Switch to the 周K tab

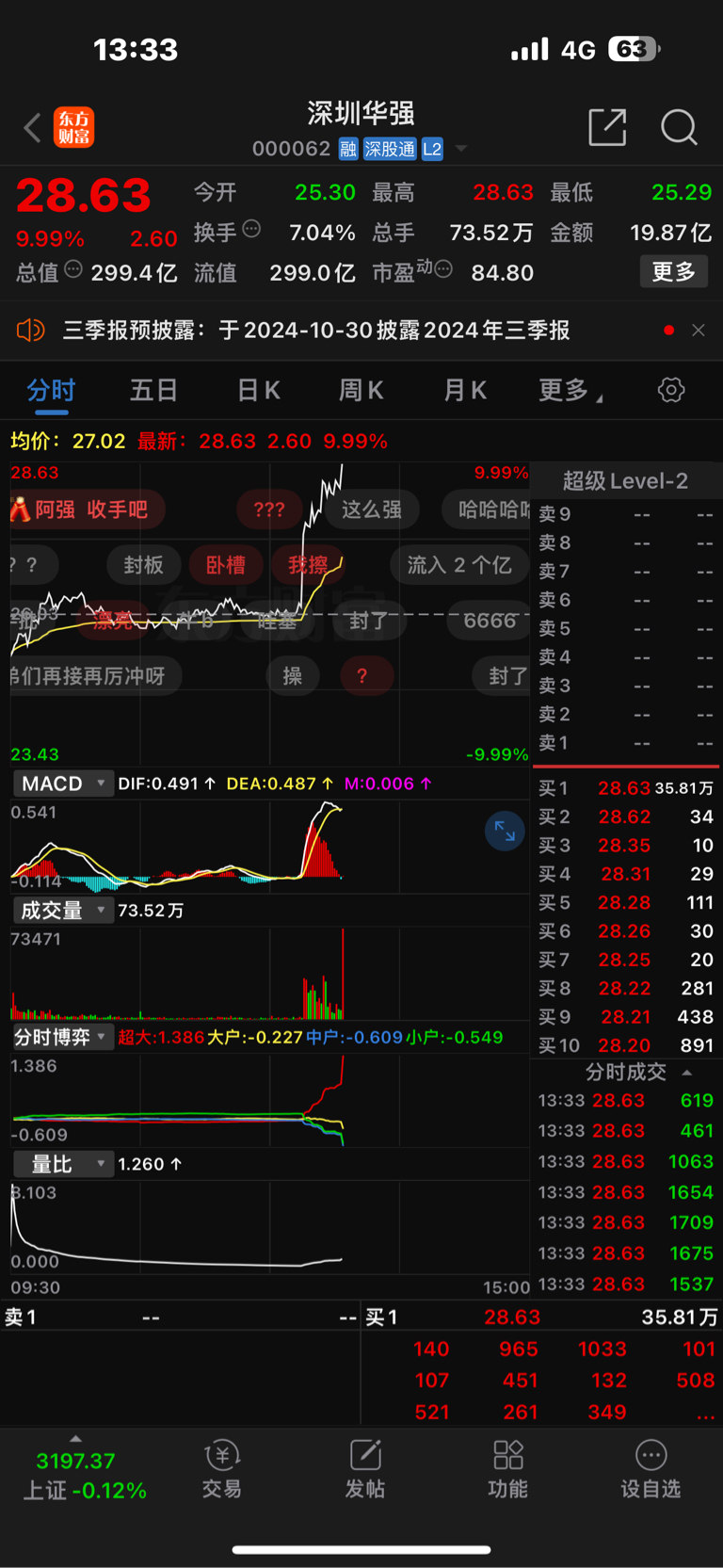click(x=361, y=390)
